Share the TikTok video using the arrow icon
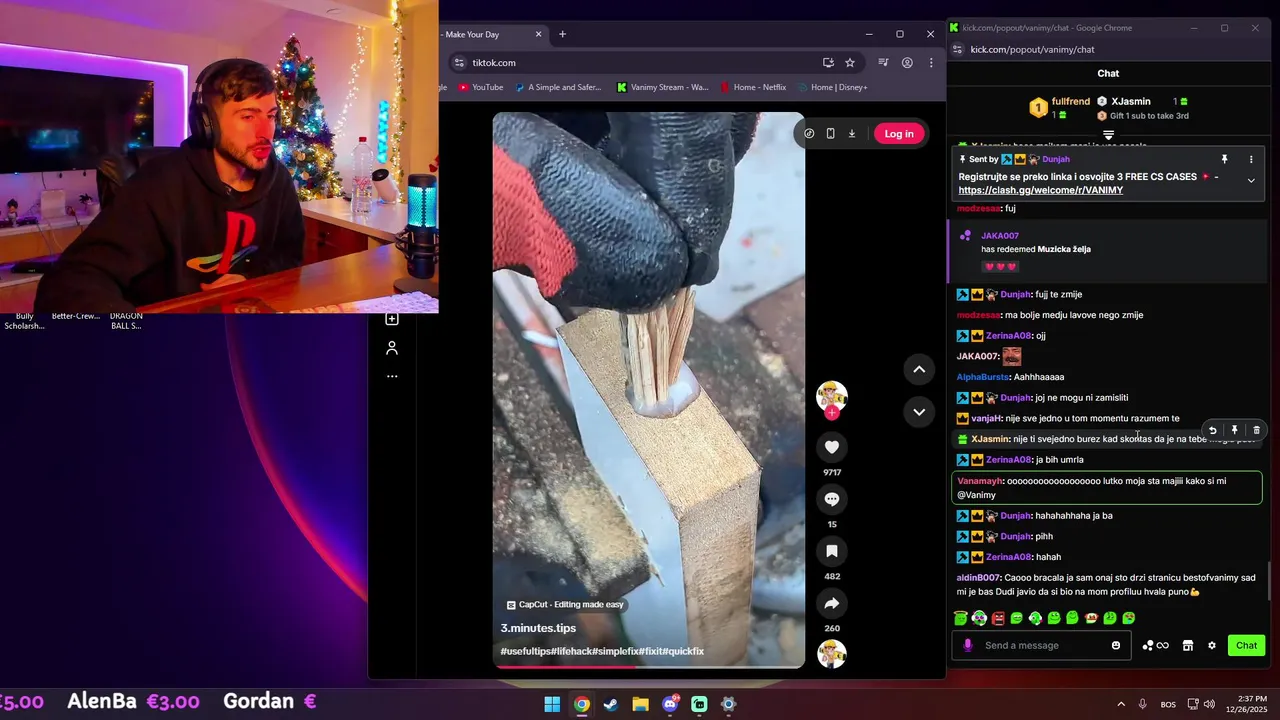Screen dimensions: 1280x720 831,603
